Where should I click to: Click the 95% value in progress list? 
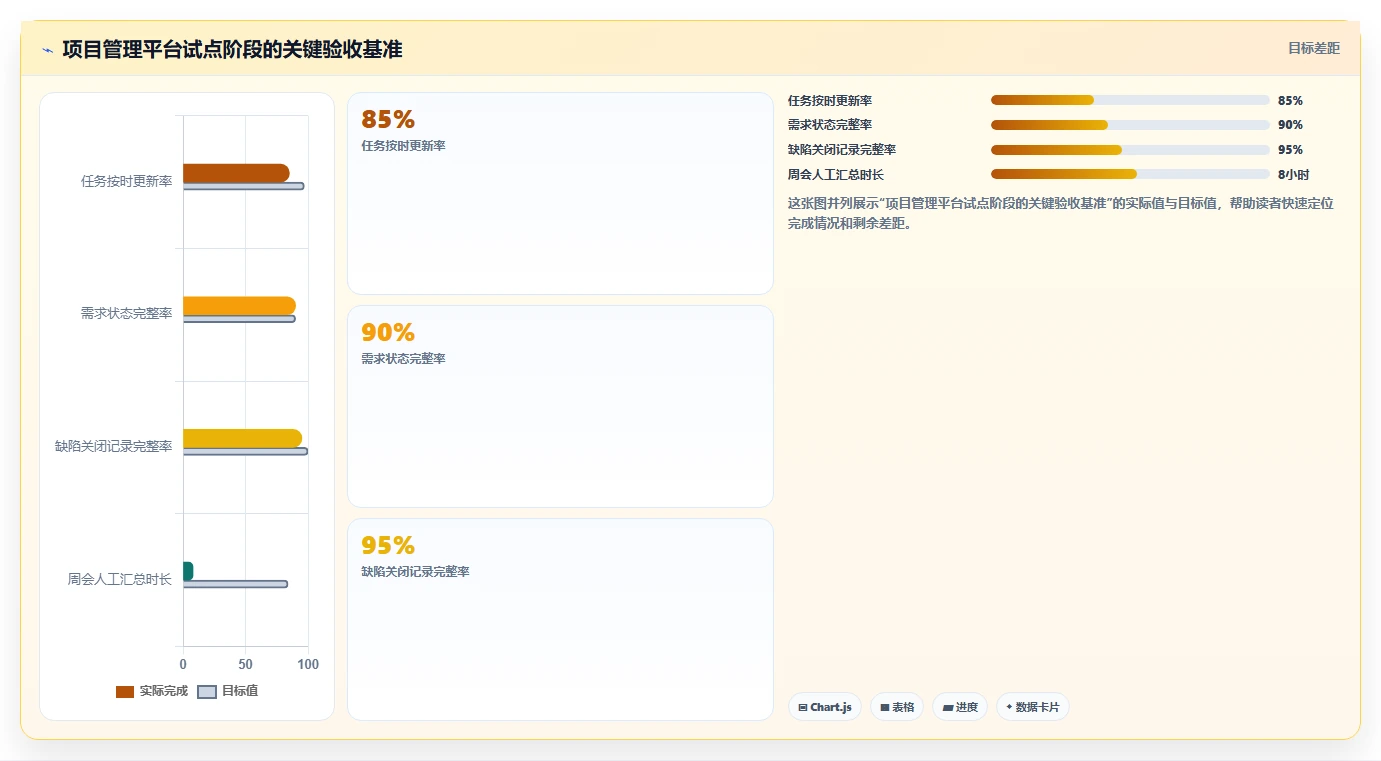pos(1290,150)
